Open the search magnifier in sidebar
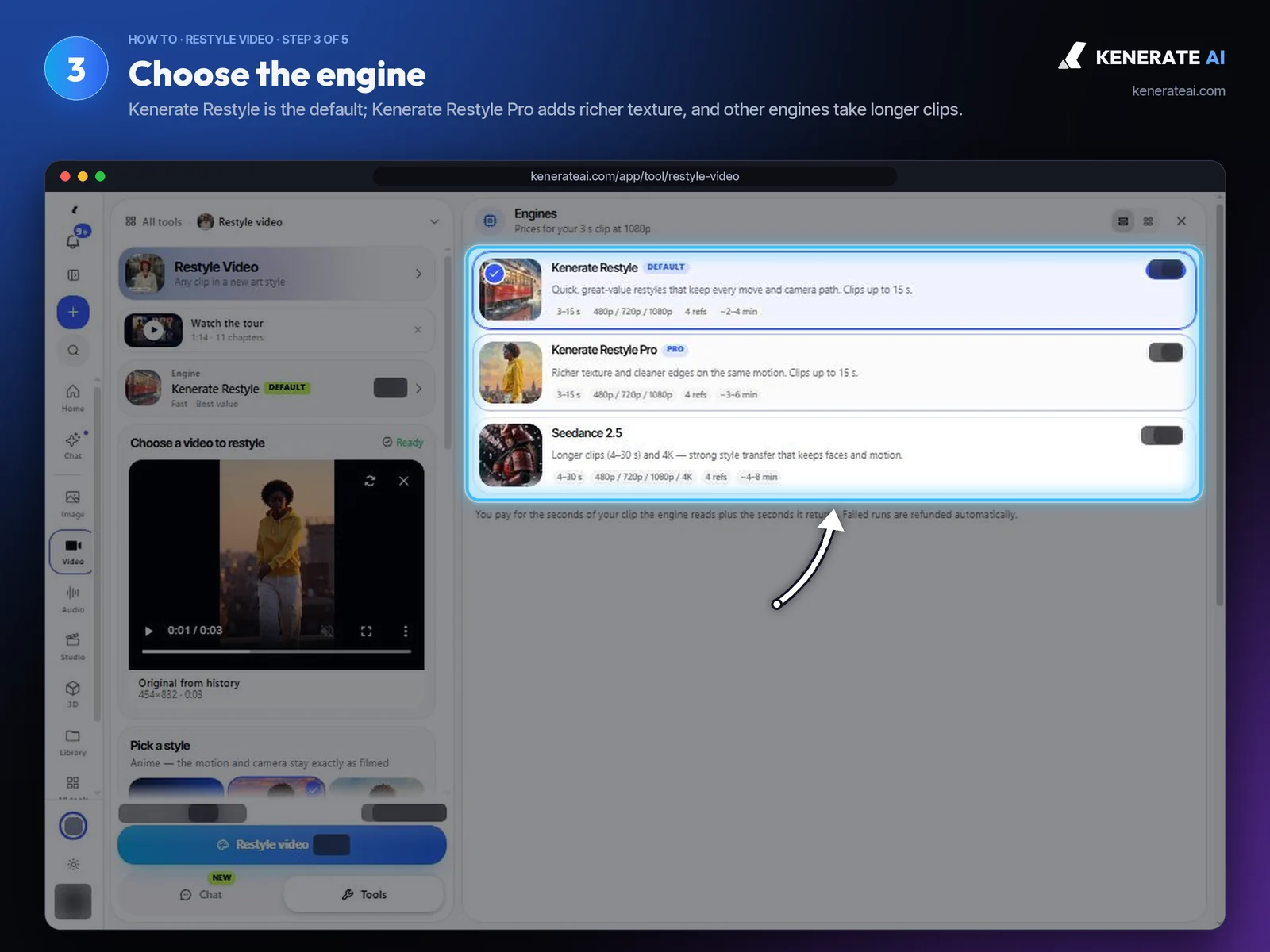The height and width of the screenshot is (952, 1270). tap(73, 350)
